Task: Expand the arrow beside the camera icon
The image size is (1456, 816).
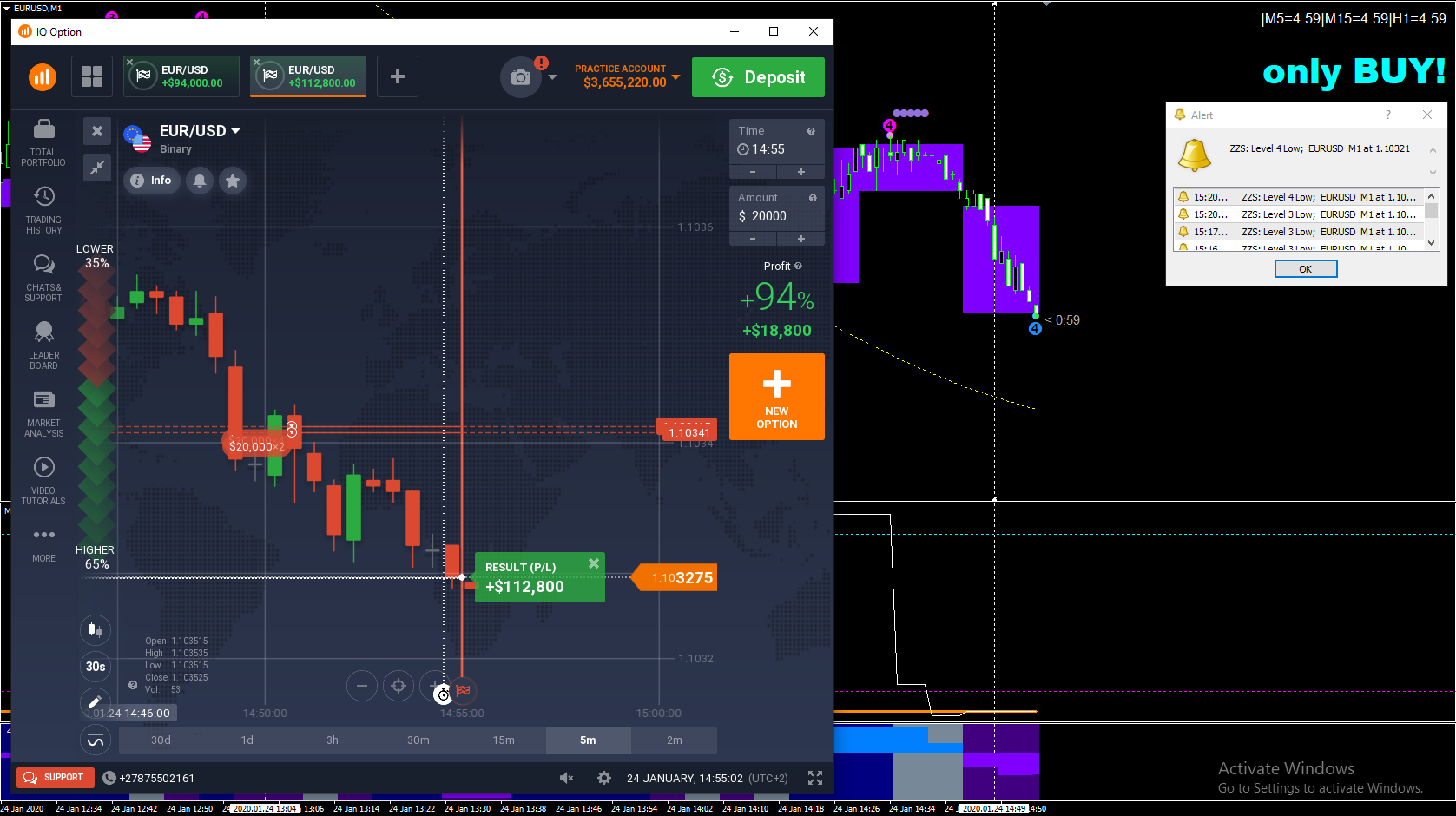Action: [552, 77]
